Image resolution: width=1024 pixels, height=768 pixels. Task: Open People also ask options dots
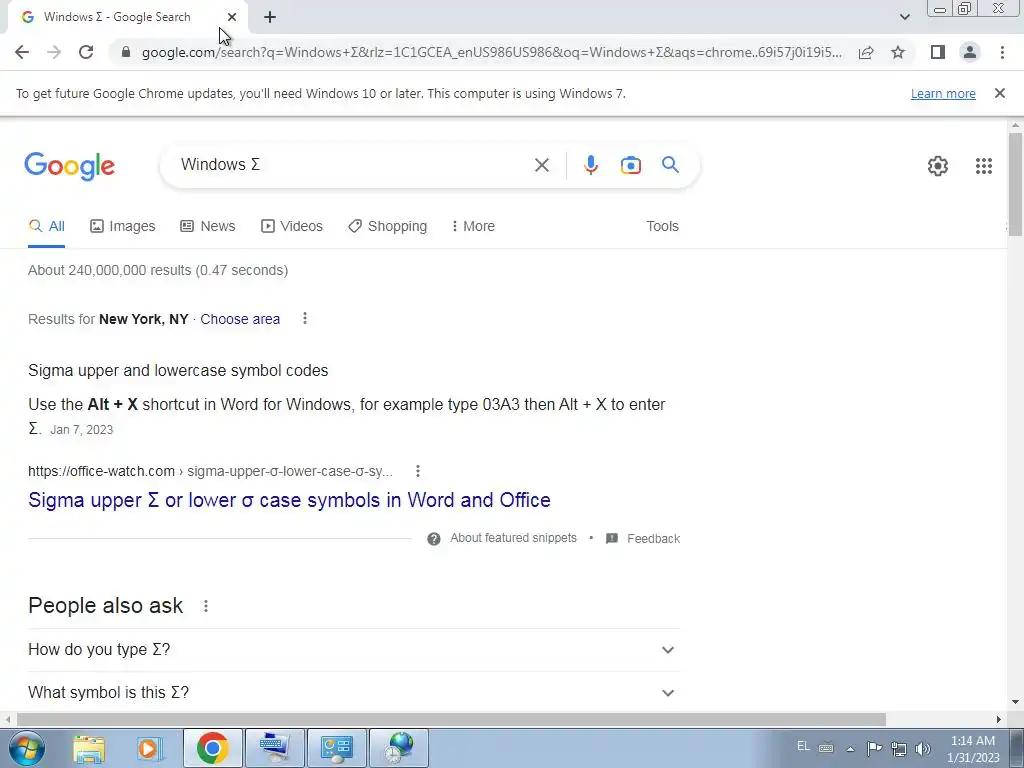(x=206, y=606)
